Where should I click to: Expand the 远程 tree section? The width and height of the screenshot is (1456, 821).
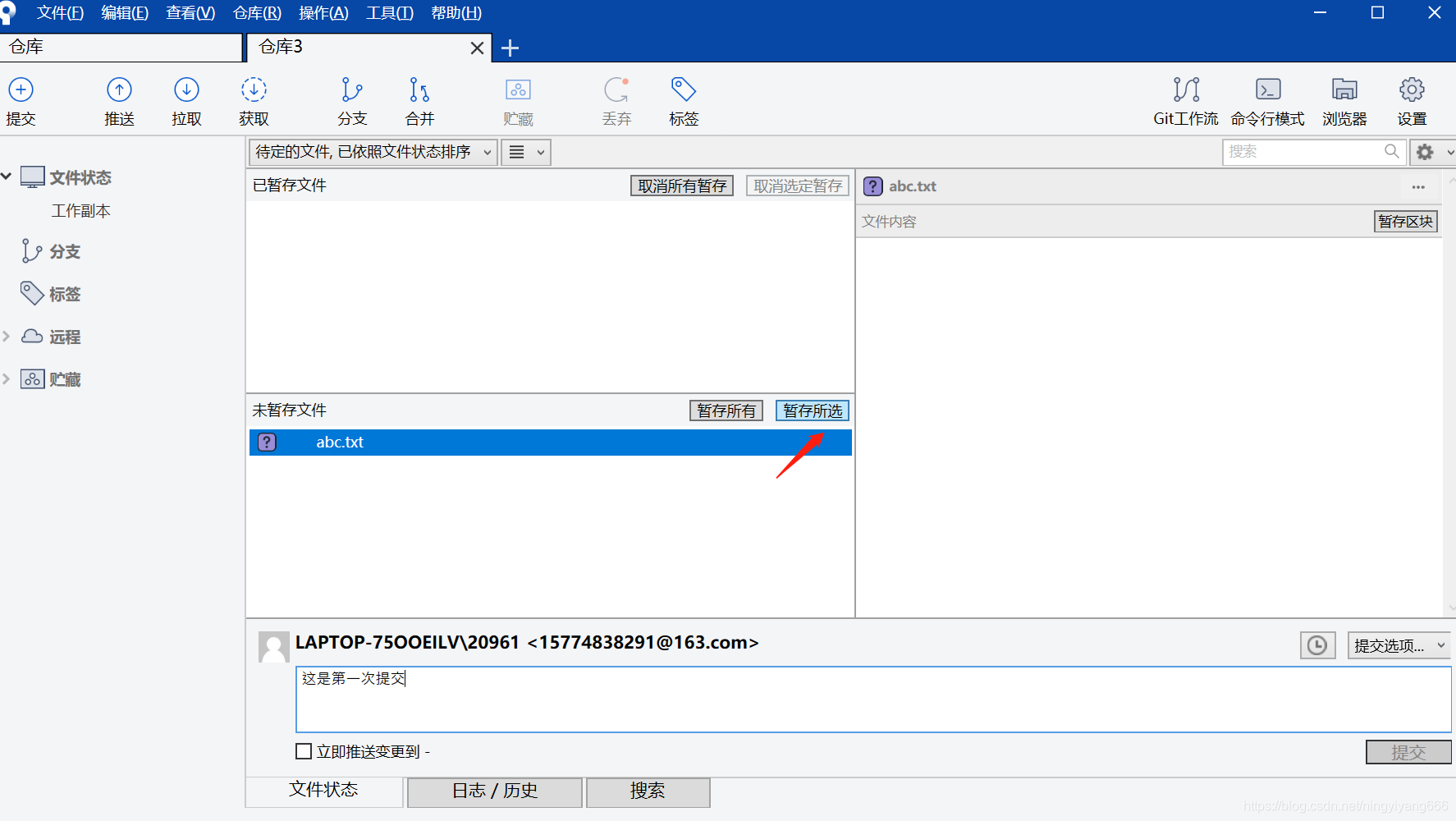click(7, 336)
